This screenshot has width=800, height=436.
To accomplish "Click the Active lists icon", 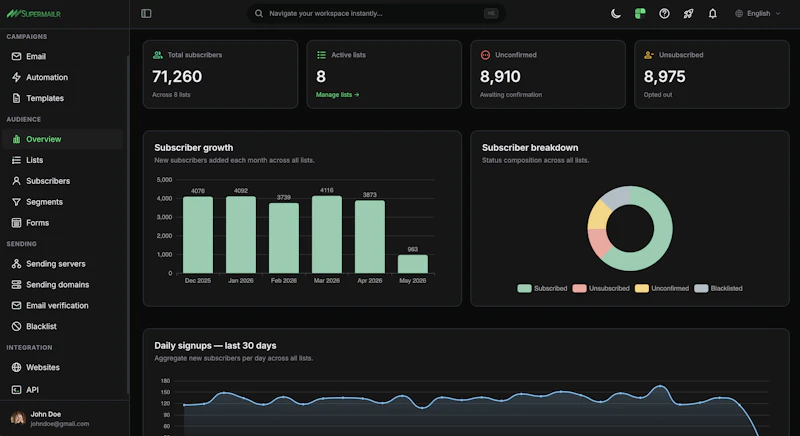I will (321, 55).
